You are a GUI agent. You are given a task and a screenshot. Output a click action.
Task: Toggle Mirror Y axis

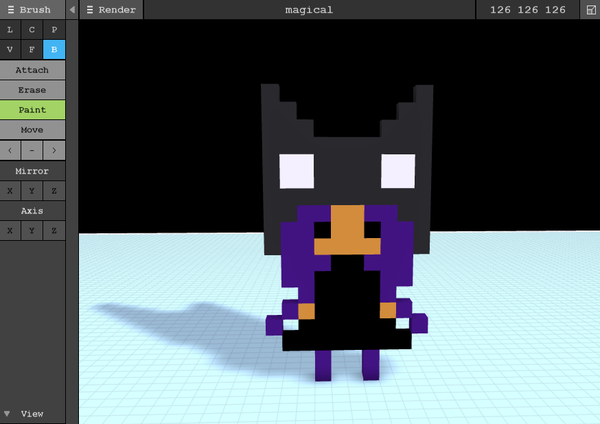(32, 191)
